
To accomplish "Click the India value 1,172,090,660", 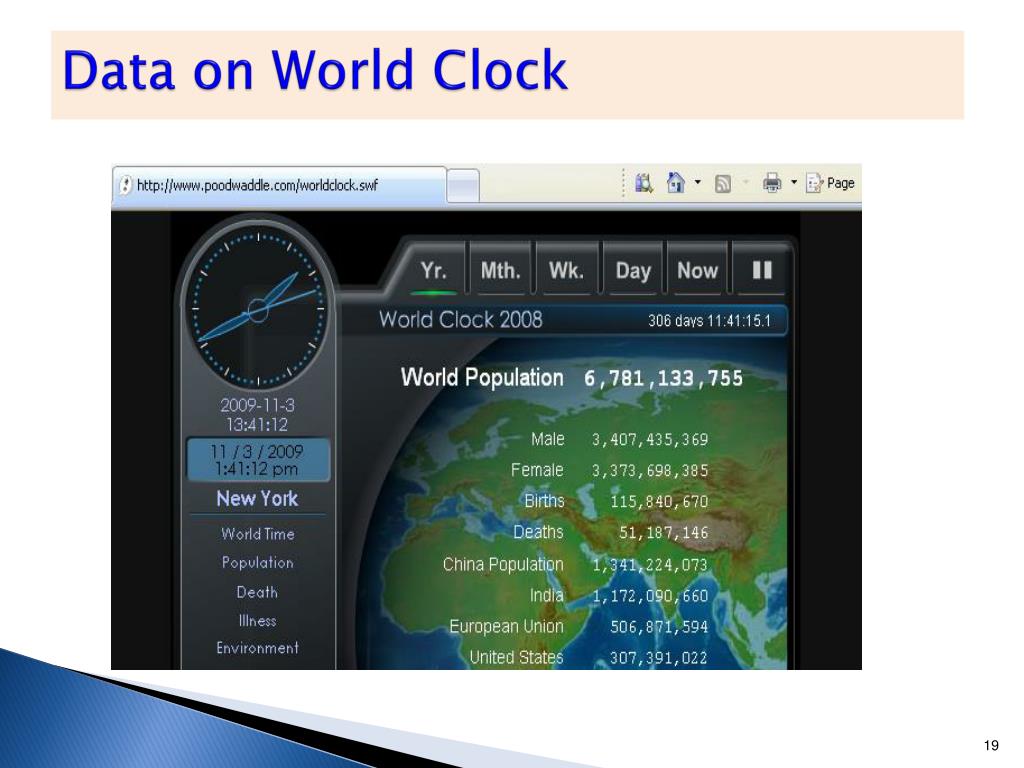I will tap(650, 596).
